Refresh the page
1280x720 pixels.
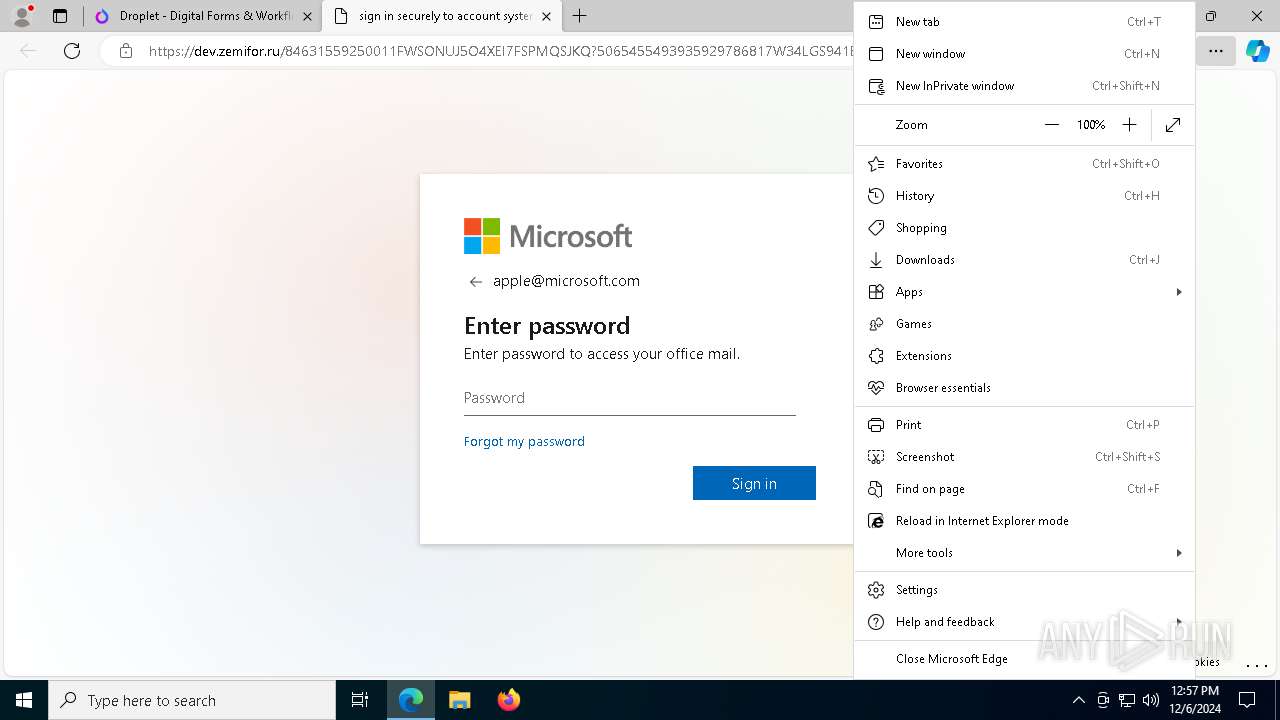(x=72, y=51)
